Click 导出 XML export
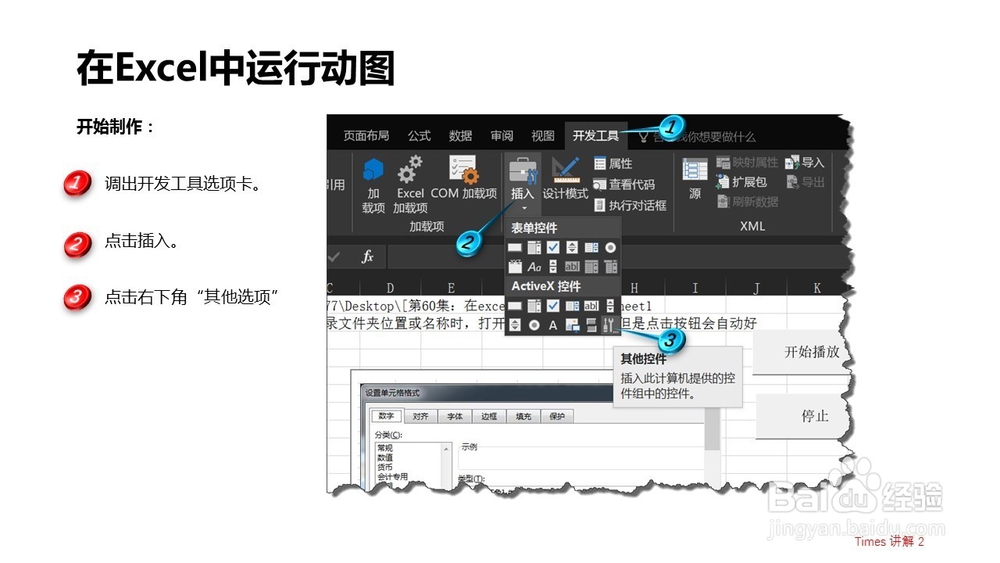This screenshot has height=563, width=1000. click(x=805, y=182)
